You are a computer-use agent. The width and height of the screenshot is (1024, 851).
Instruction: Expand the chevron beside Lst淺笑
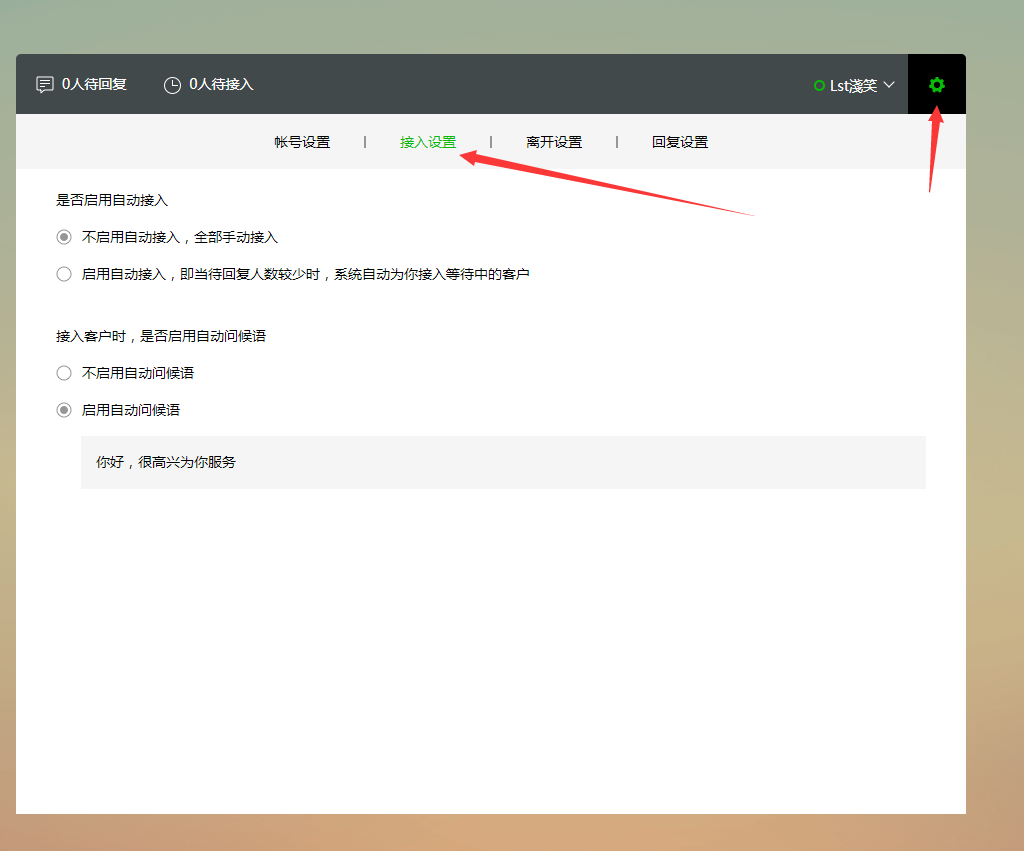[x=889, y=85]
